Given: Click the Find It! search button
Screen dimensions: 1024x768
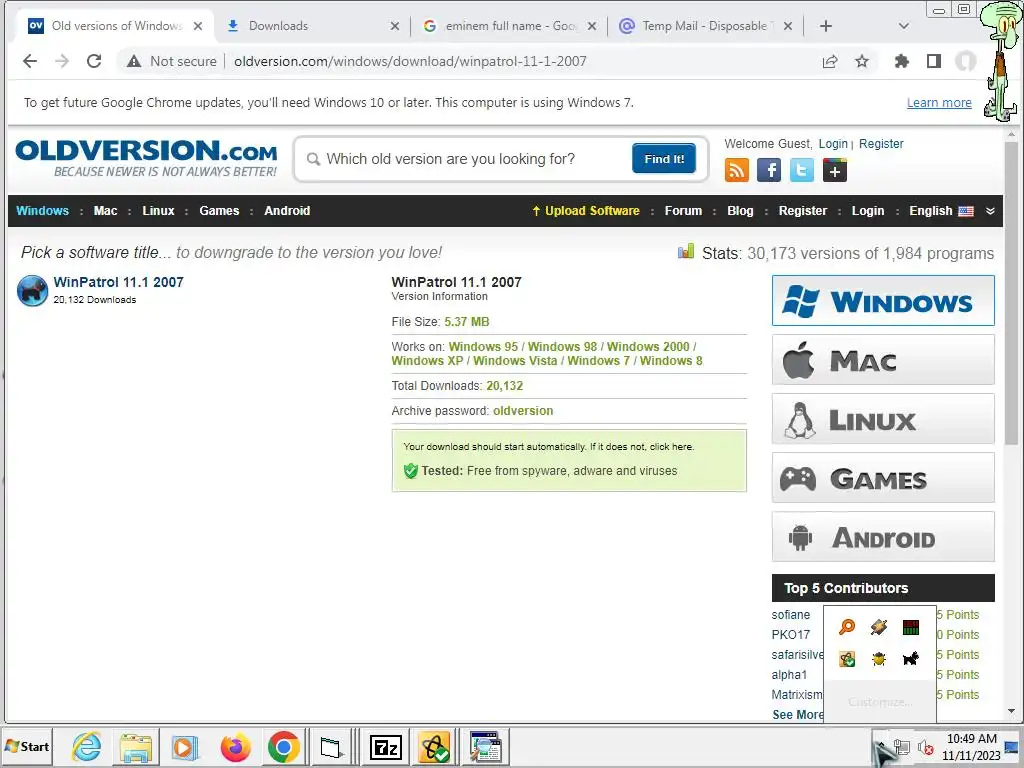Looking at the screenshot, I should pos(664,159).
